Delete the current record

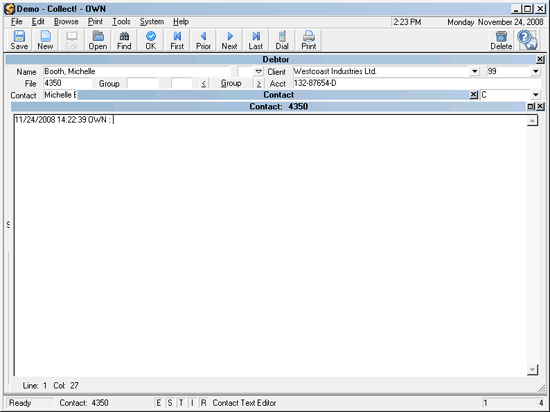(x=501, y=40)
